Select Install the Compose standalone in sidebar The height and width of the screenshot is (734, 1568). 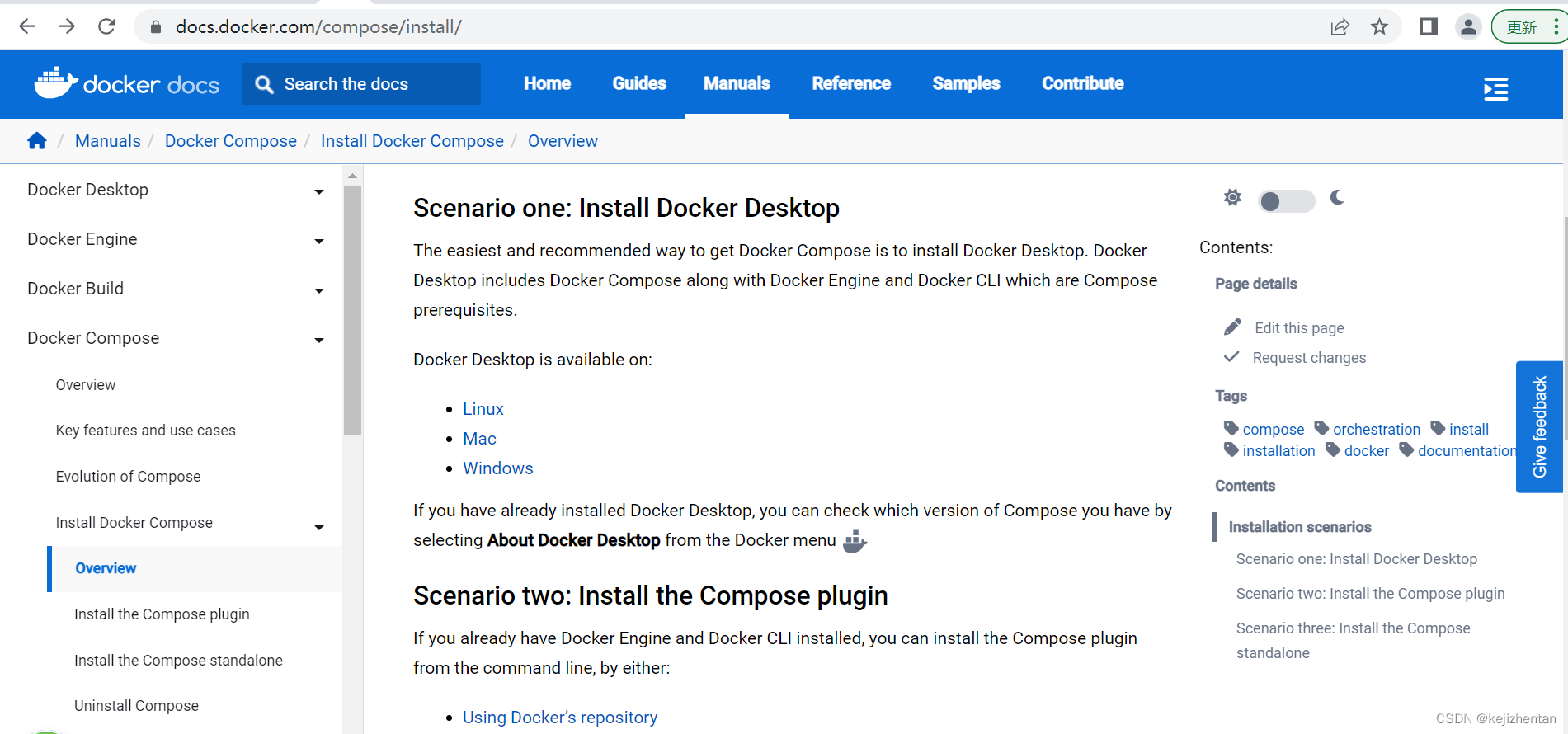(178, 661)
